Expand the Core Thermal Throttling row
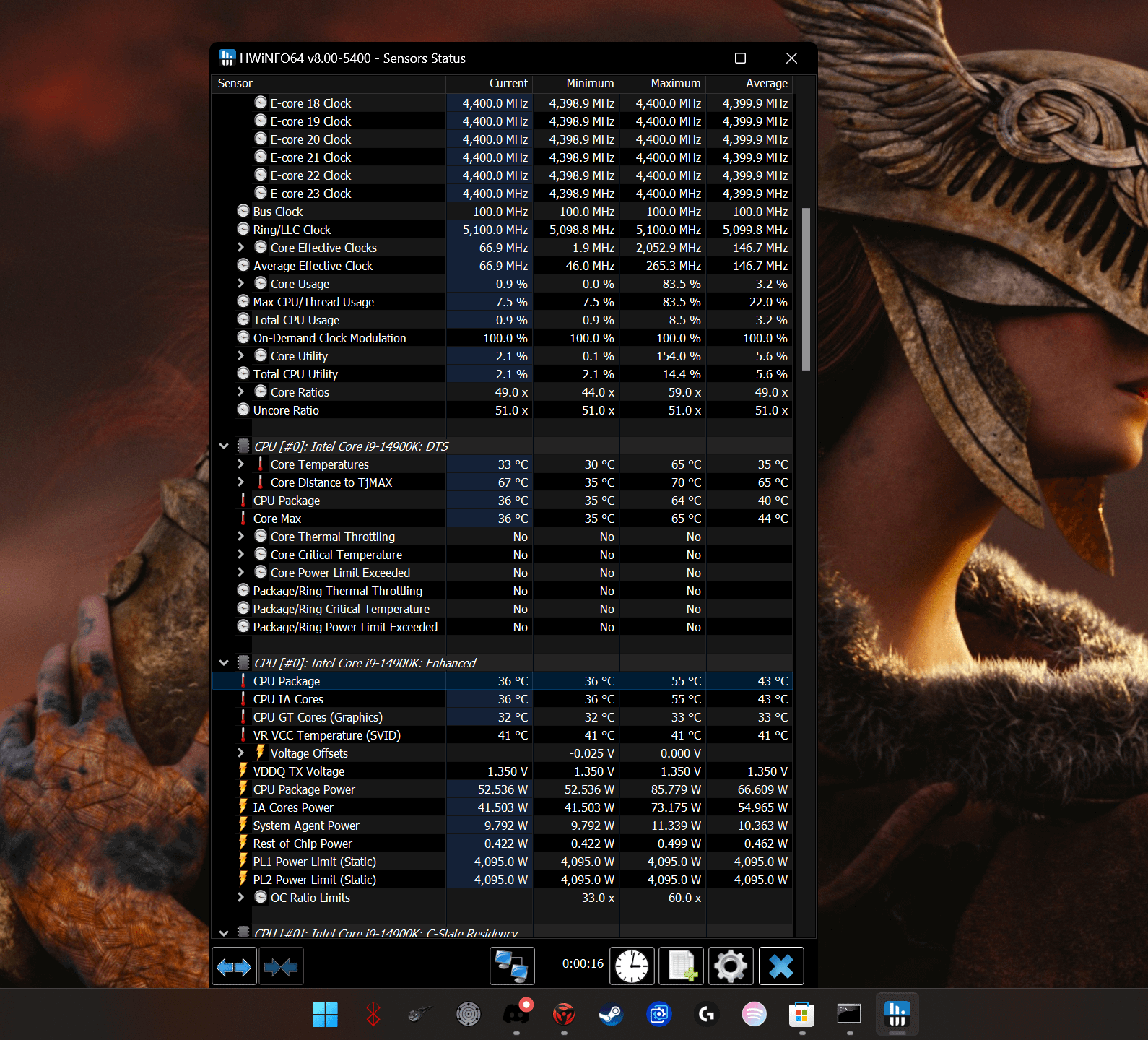This screenshot has height=1040, width=1148. point(241,536)
